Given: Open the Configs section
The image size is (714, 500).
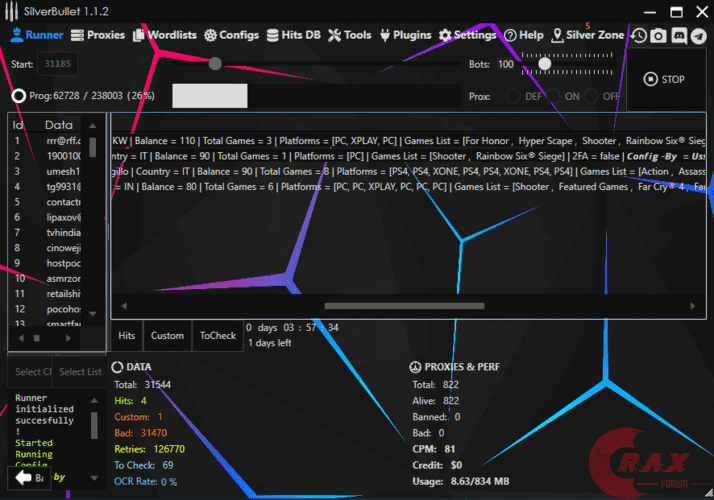Looking at the screenshot, I should [x=231, y=35].
